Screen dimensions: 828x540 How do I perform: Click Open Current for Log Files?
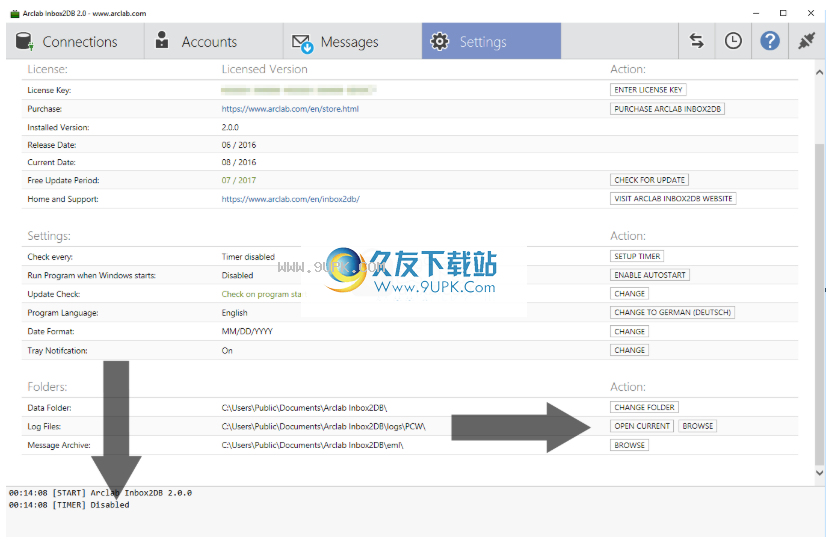642,426
